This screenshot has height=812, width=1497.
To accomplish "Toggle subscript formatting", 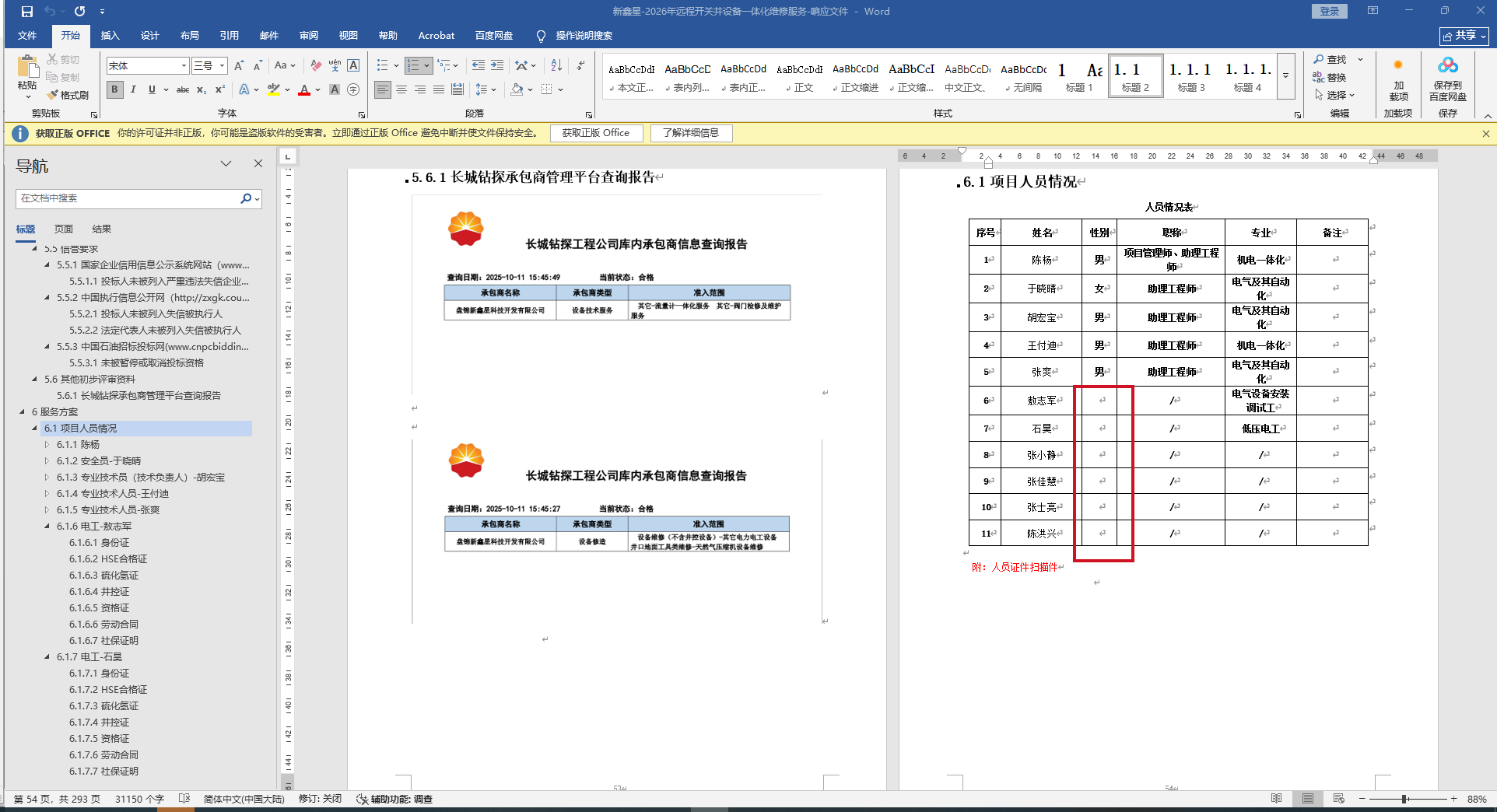I will click(202, 89).
